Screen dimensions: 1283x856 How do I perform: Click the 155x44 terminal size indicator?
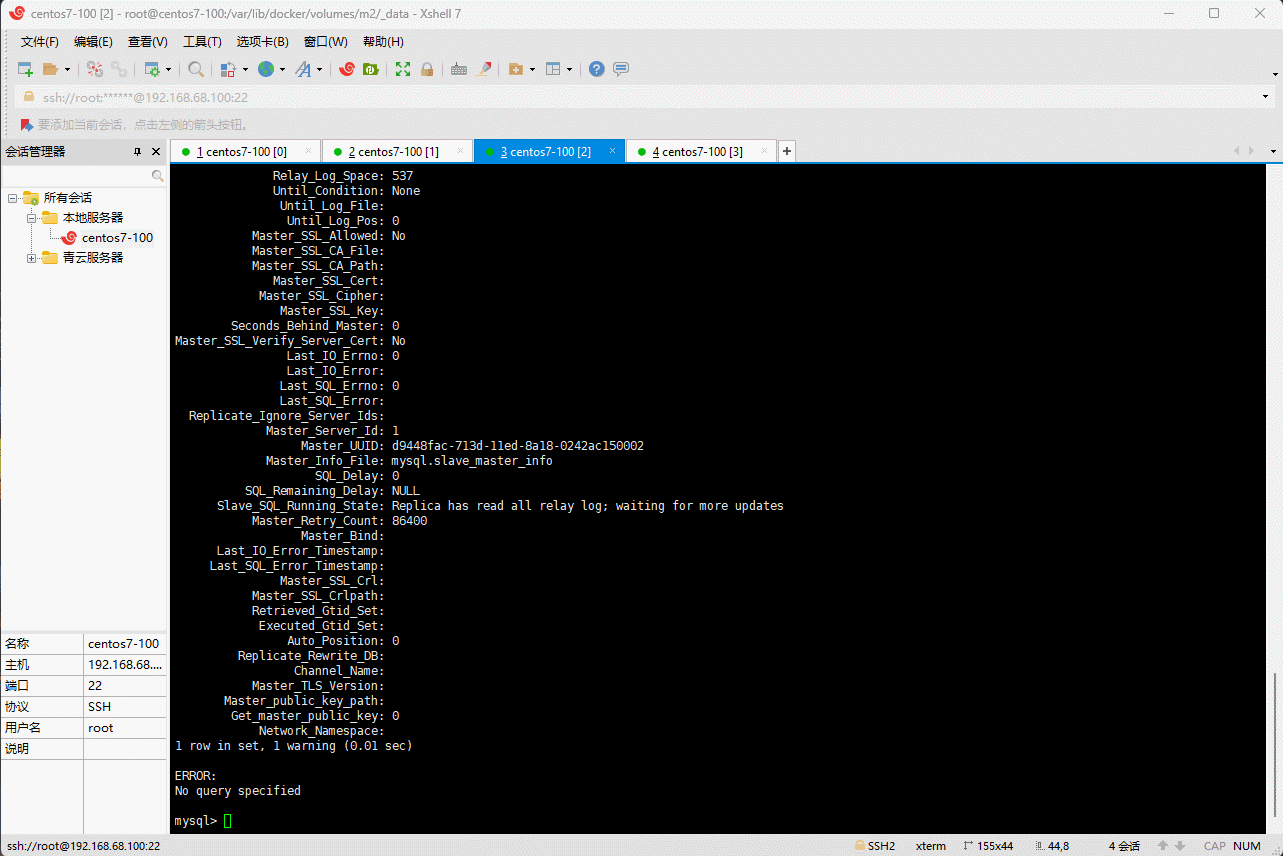coord(989,846)
